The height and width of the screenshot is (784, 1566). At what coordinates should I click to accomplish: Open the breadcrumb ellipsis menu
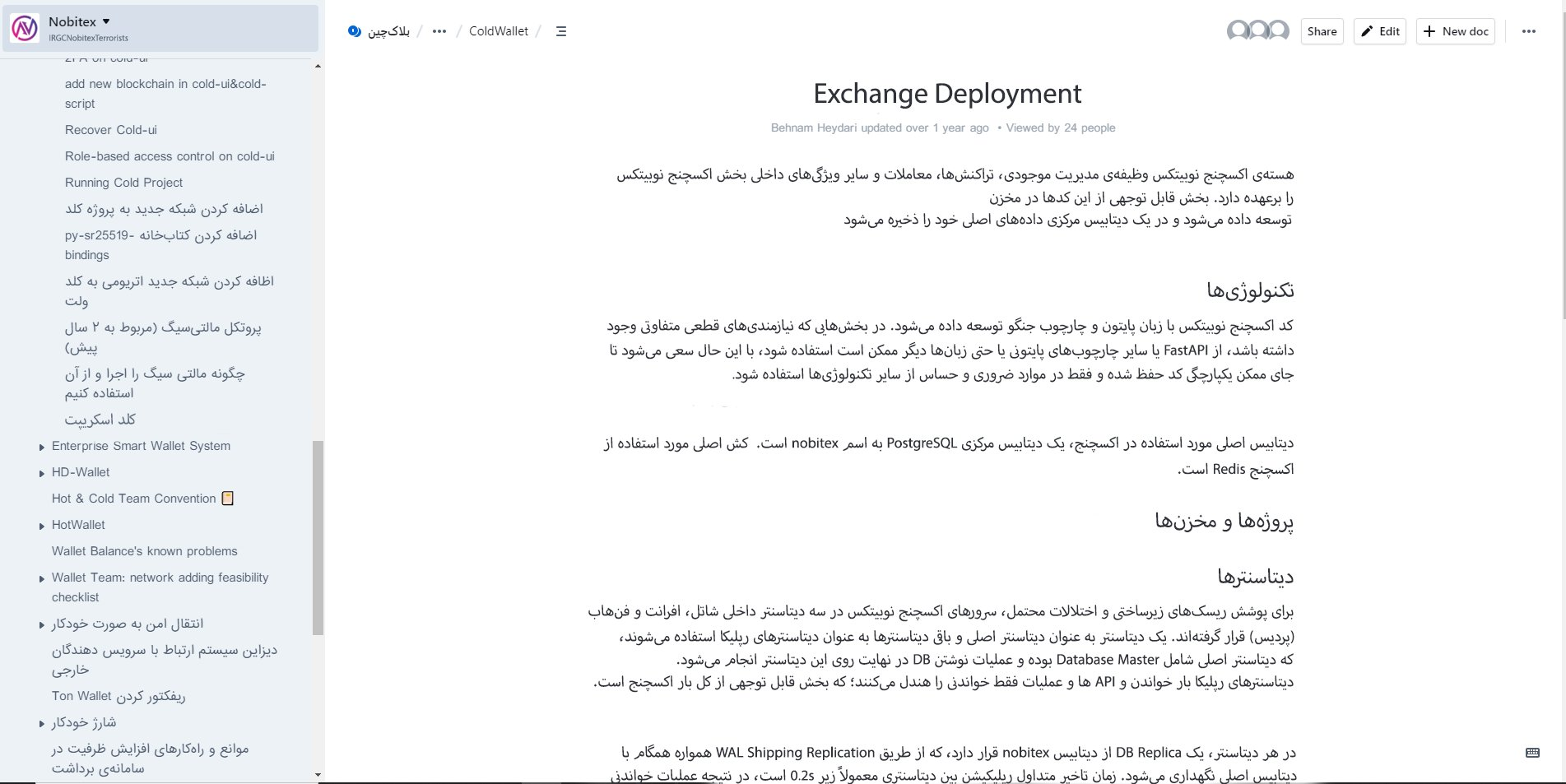tap(439, 31)
